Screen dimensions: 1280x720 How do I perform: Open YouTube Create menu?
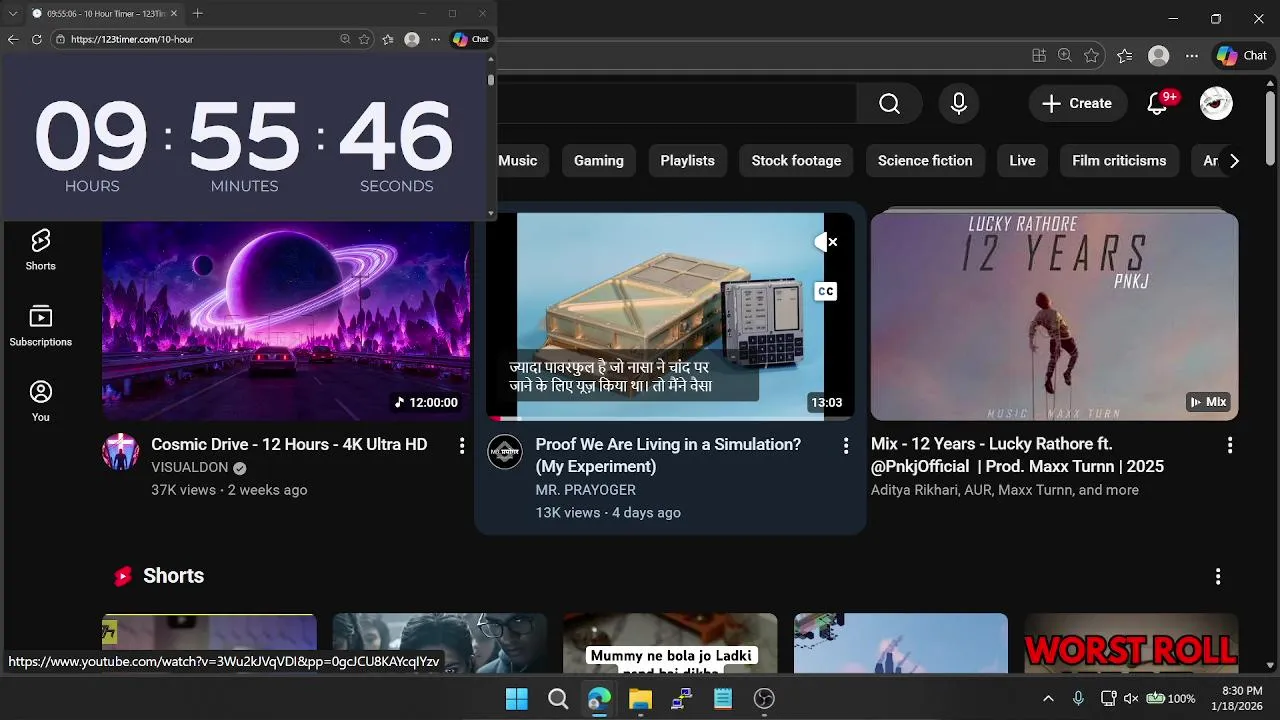[x=1077, y=103]
